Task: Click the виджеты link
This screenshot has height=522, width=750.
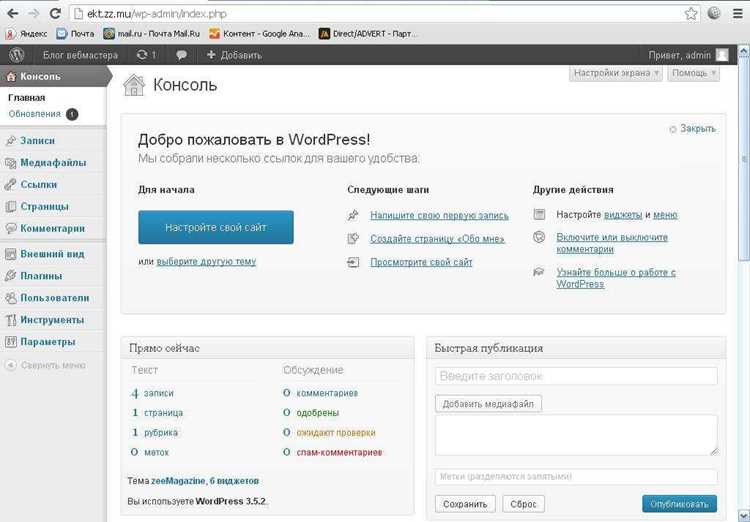Action: coord(623,215)
